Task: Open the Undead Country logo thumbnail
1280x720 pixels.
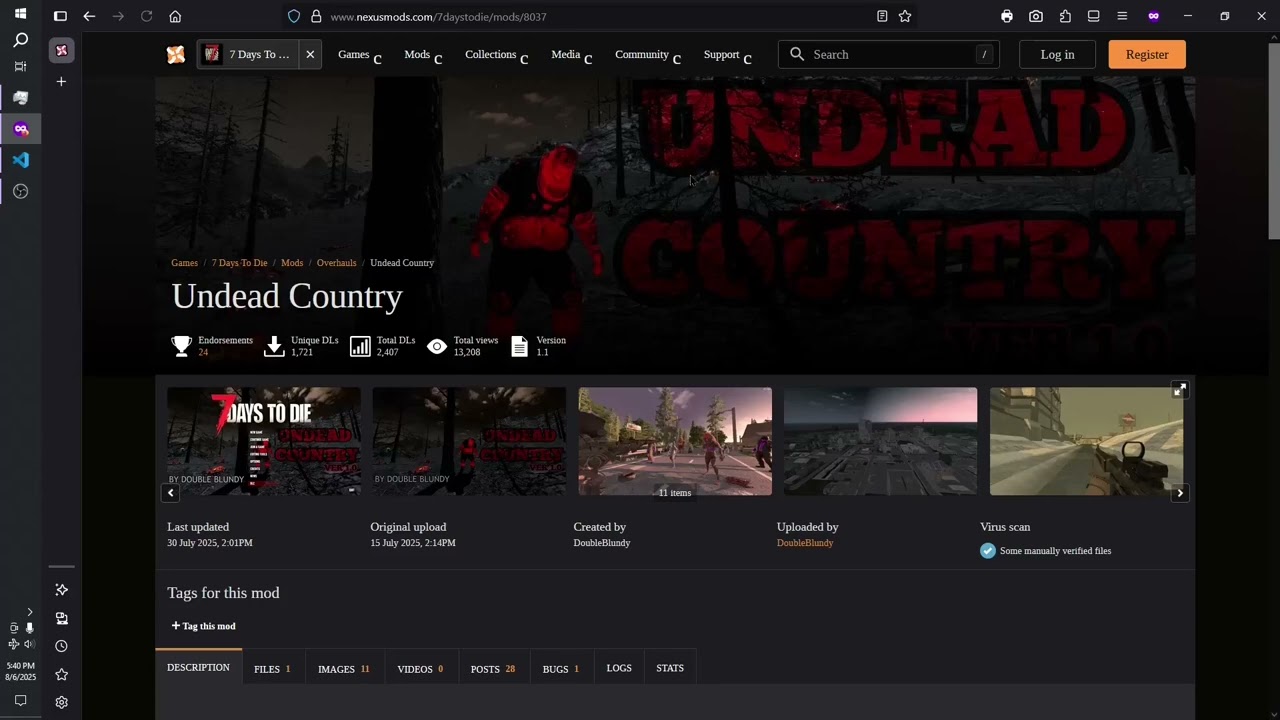Action: click(x=469, y=441)
